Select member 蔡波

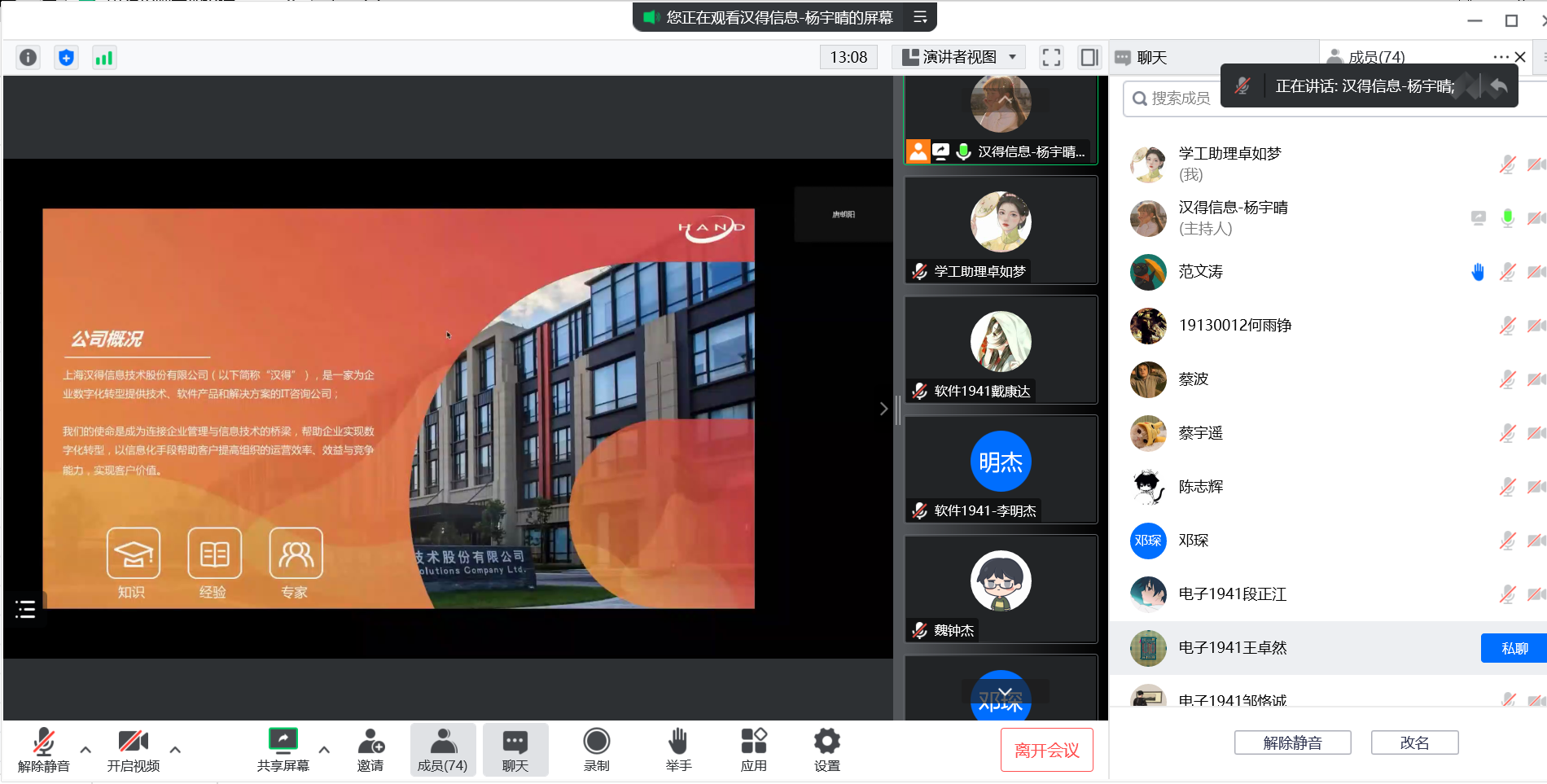pos(1328,379)
